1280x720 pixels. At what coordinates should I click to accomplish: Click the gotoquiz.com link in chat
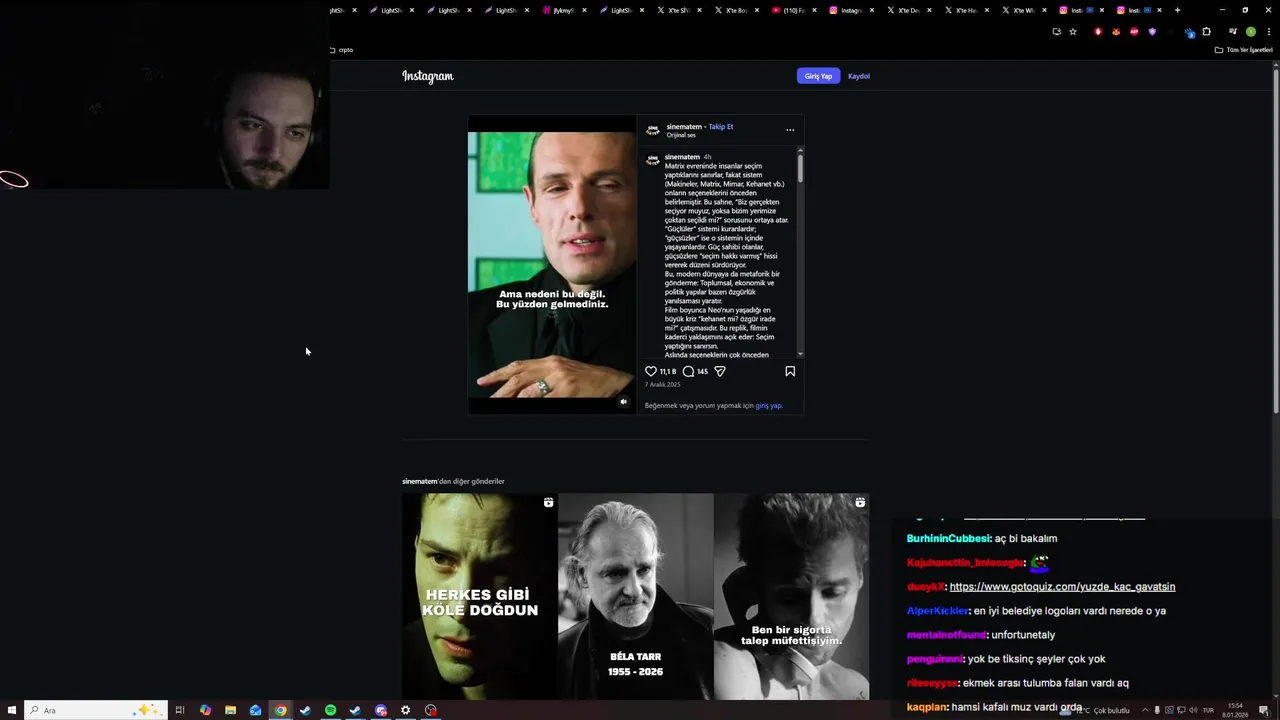tap(1062, 587)
